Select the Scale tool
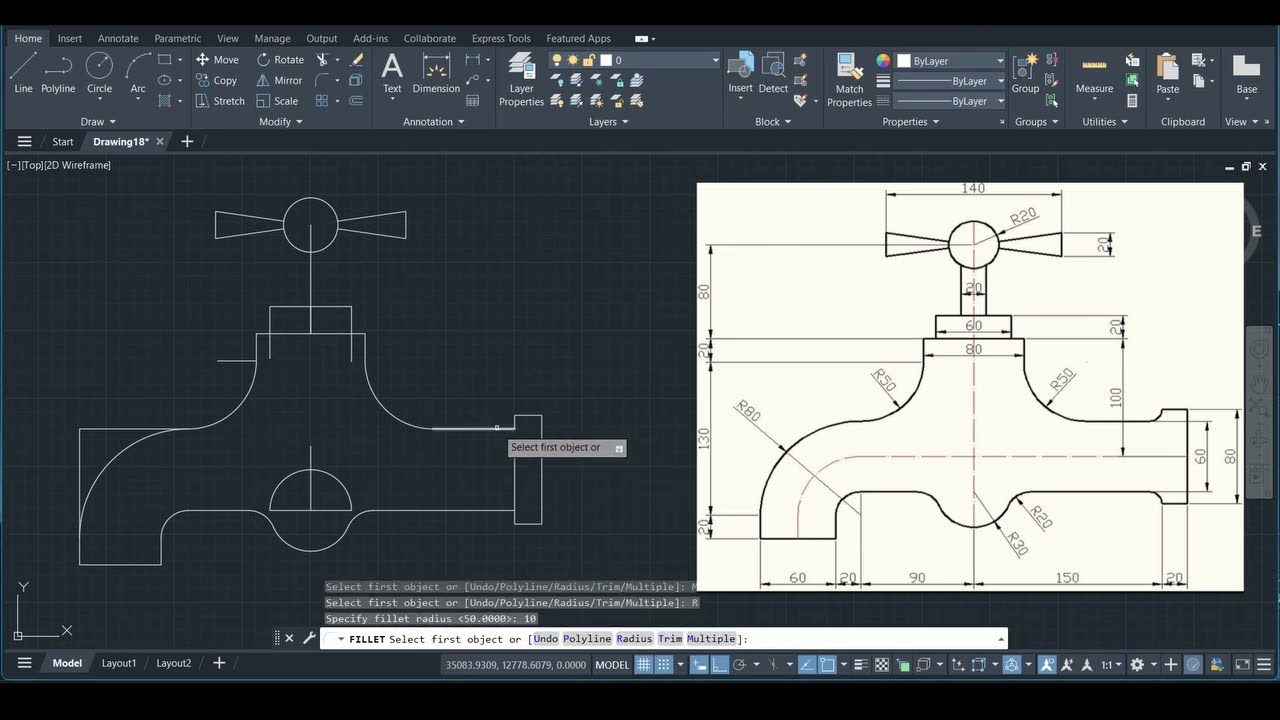 click(x=277, y=101)
